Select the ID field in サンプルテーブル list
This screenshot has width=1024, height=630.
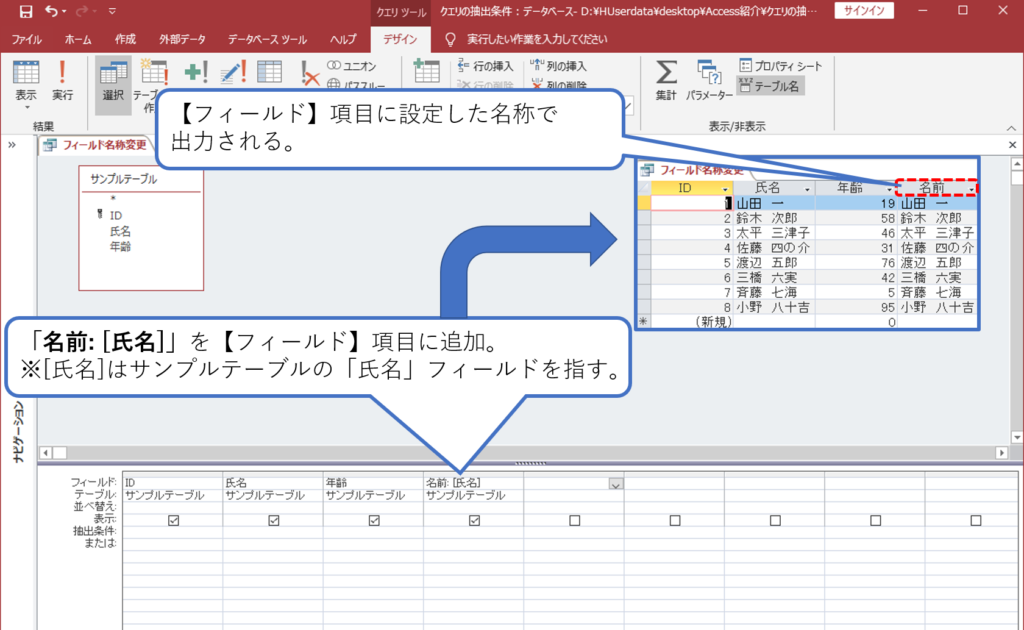(x=116, y=215)
